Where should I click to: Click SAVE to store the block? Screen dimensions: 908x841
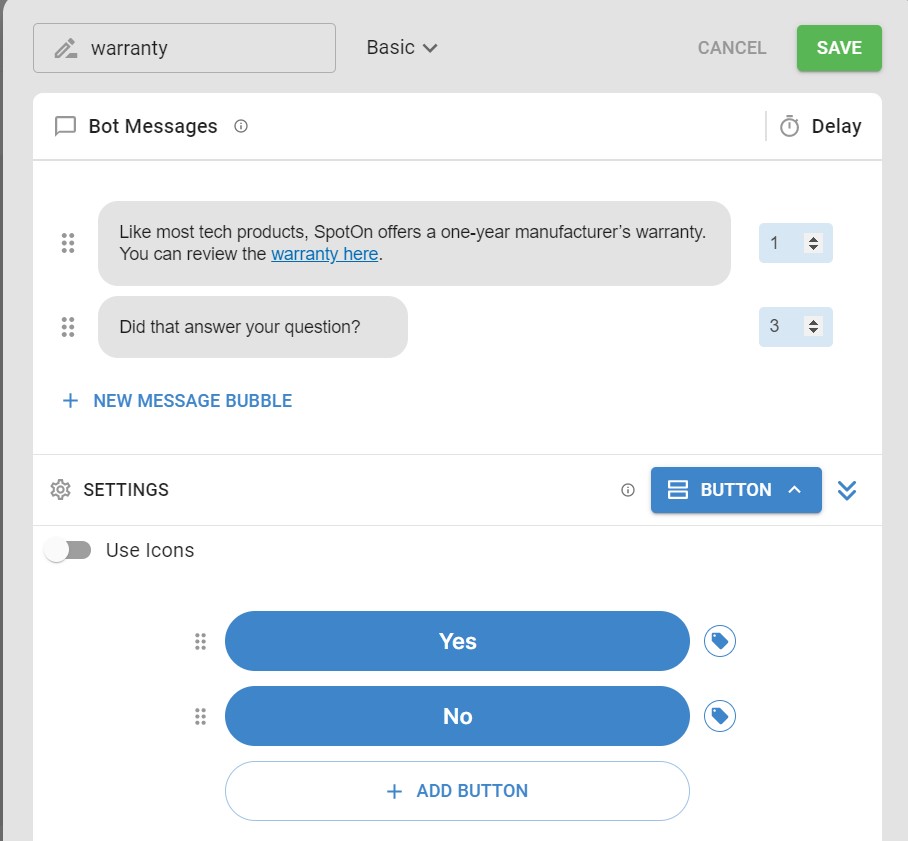click(x=839, y=48)
